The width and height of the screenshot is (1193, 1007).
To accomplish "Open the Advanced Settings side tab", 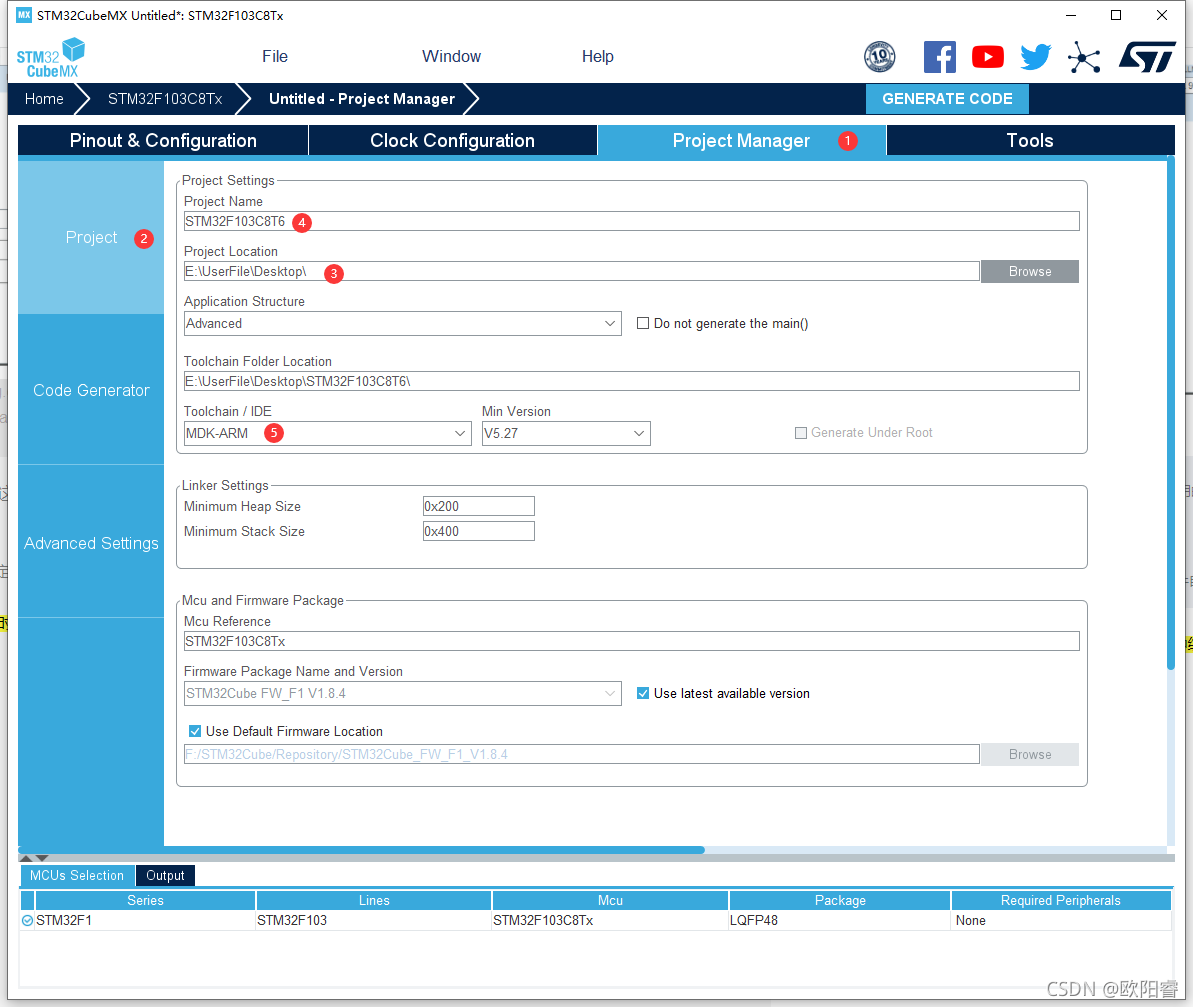I will 91,543.
